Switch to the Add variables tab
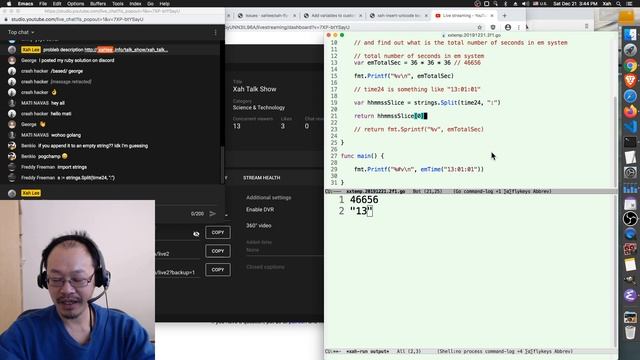This screenshot has width=640, height=360. (332, 16)
